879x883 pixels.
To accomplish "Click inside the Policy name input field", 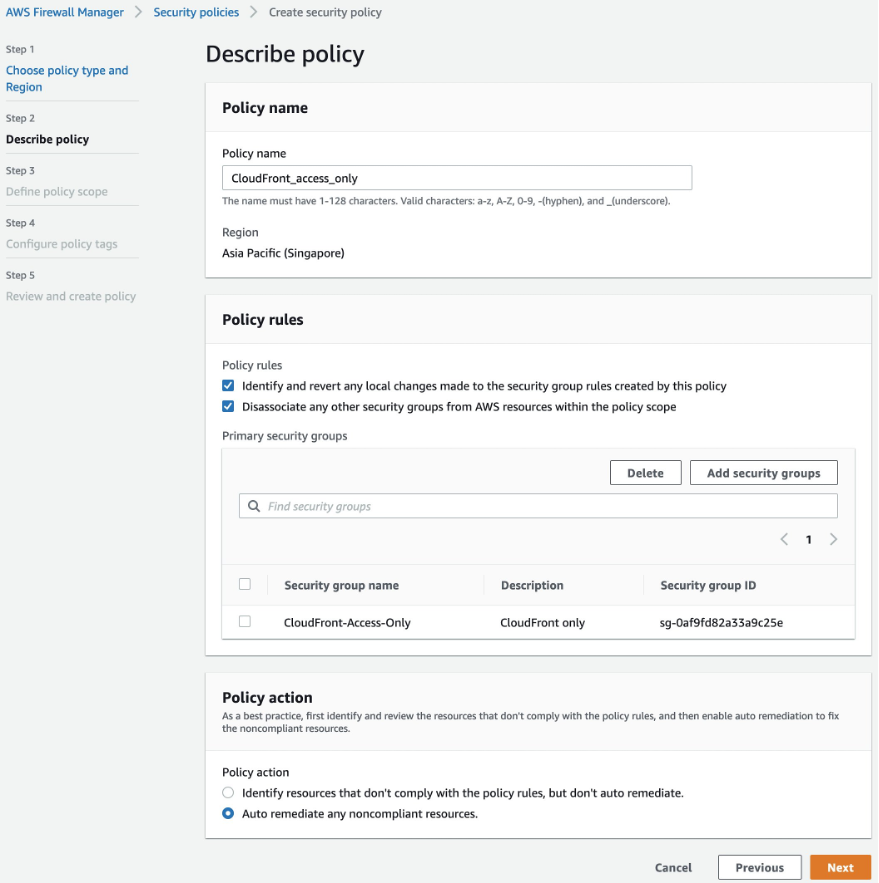I will (x=456, y=177).
